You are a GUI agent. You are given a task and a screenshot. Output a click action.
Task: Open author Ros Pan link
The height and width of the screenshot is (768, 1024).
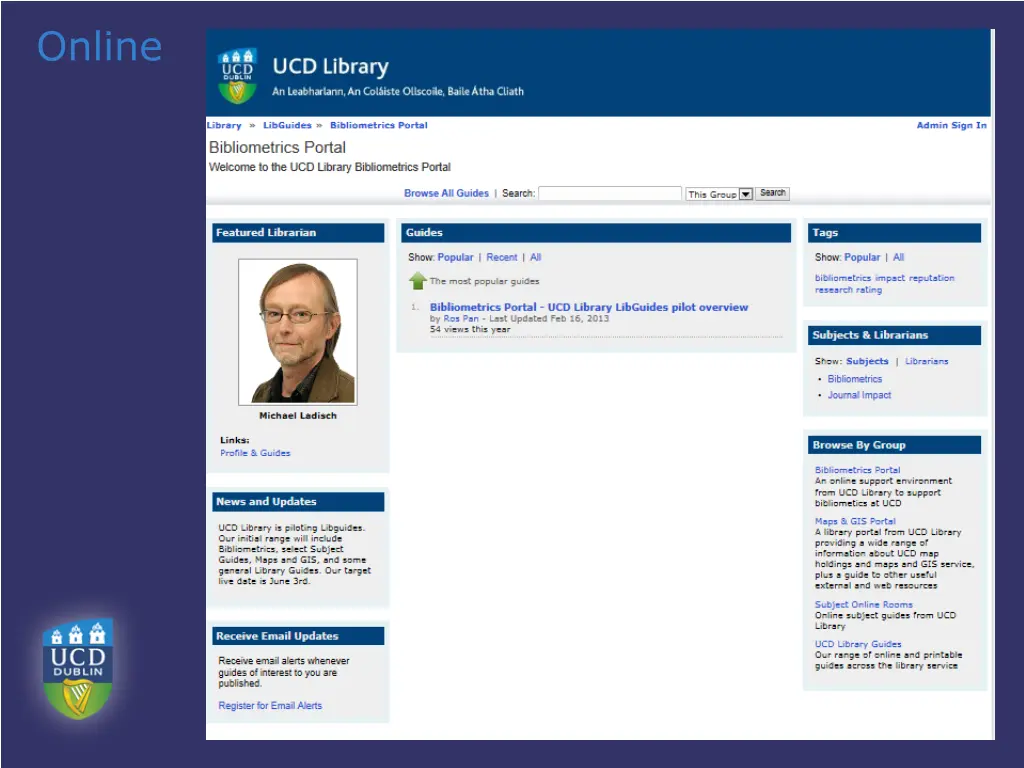coord(461,319)
